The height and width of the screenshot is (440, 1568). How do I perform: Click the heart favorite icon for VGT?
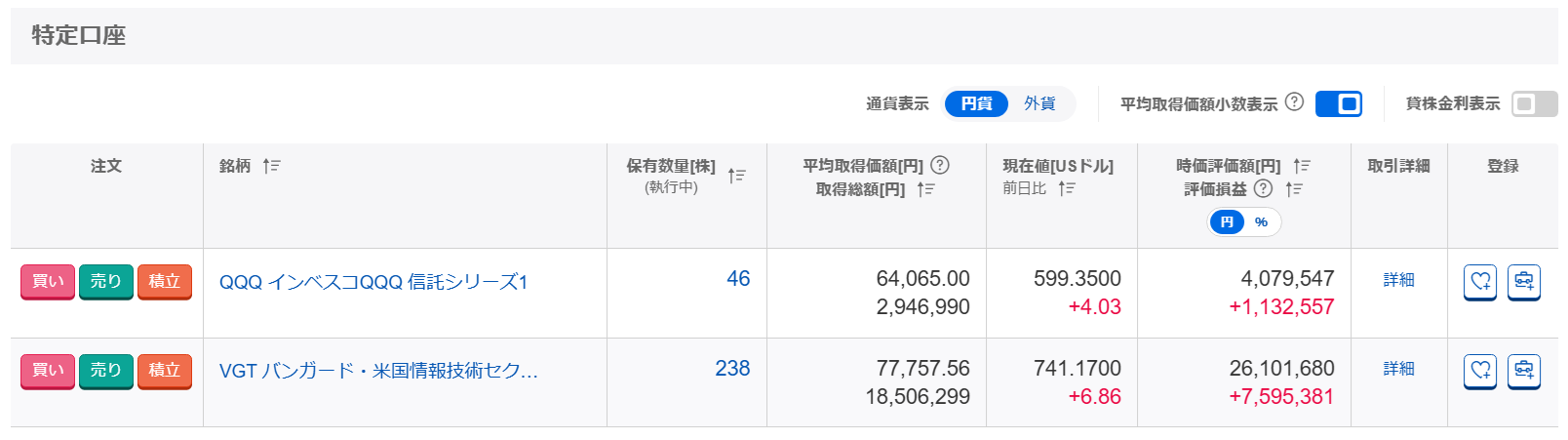1480,371
